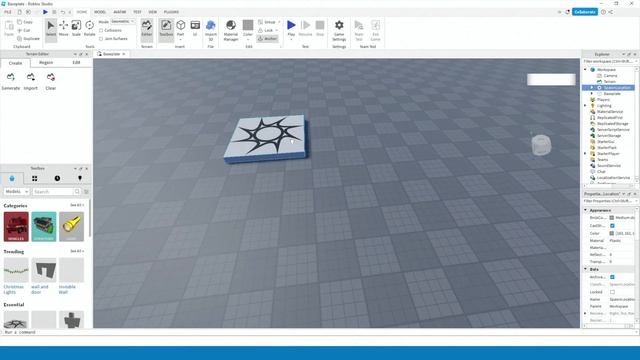Open the Toolbox Creations tab
640x360 pixels.
click(x=80, y=178)
